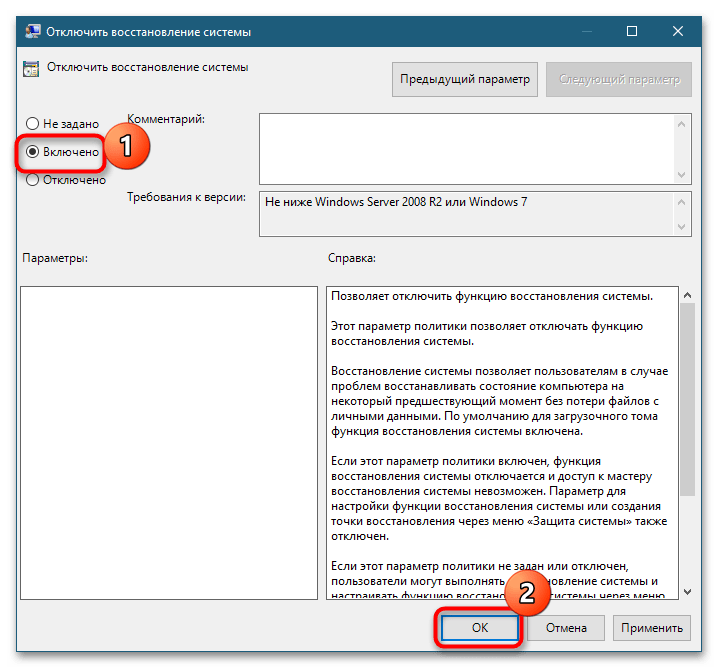The width and height of the screenshot is (718, 668).
Task: Confirm with the OK button
Action: (479, 627)
